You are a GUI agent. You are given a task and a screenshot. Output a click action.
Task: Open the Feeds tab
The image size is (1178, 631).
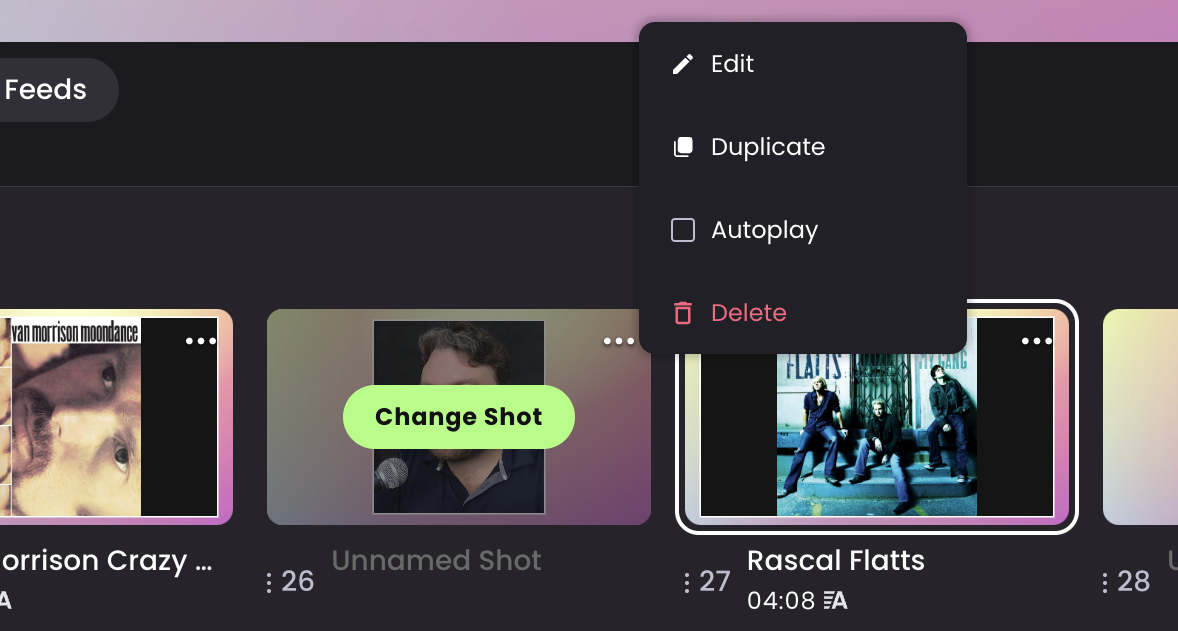click(x=45, y=89)
